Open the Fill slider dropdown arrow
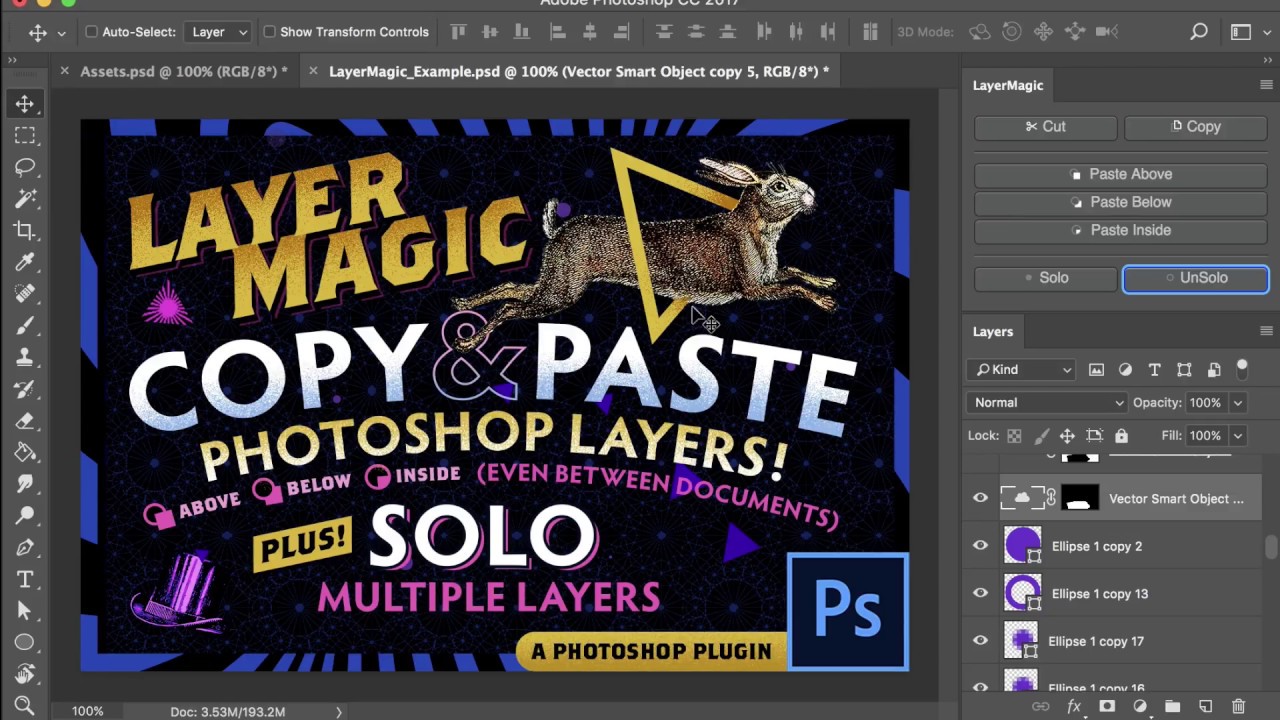This screenshot has height=720, width=1280. (x=1238, y=436)
